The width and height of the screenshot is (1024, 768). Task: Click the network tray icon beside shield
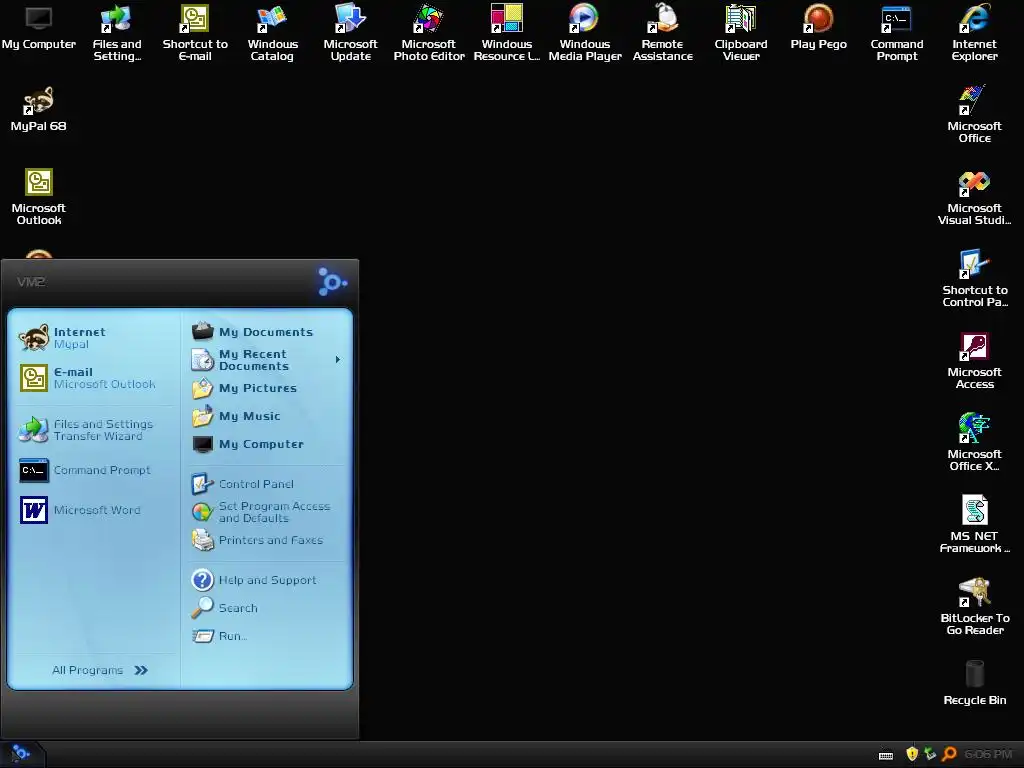point(930,754)
